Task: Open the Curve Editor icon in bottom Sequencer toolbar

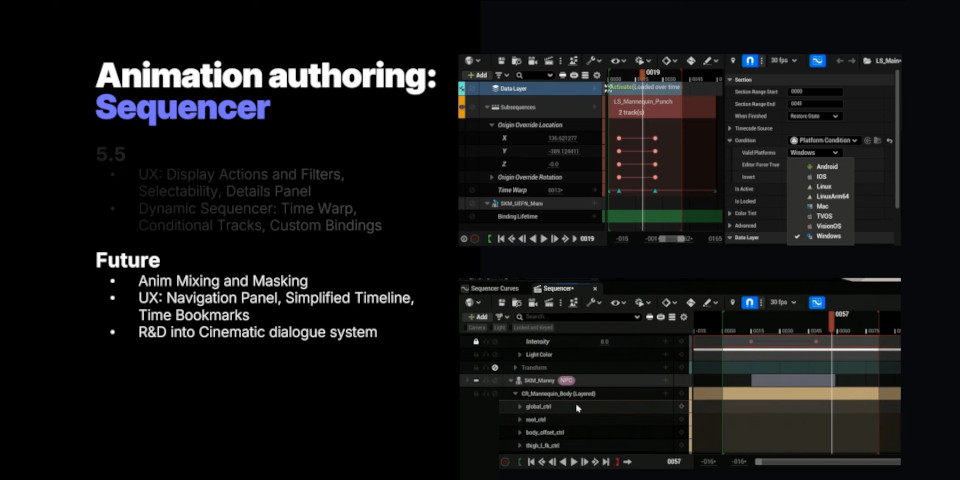Action: (817, 302)
